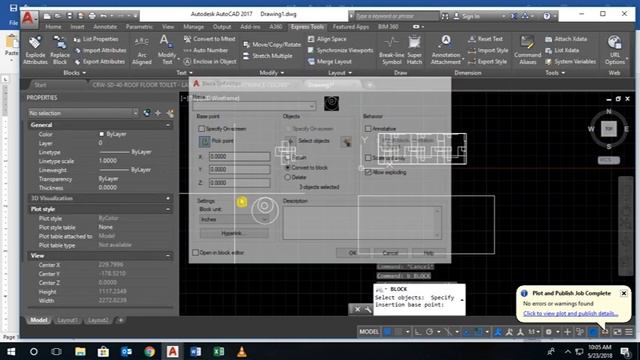640x360 pixels.
Task: Click Import Style in Dimension panel
Action: (x=488, y=50)
